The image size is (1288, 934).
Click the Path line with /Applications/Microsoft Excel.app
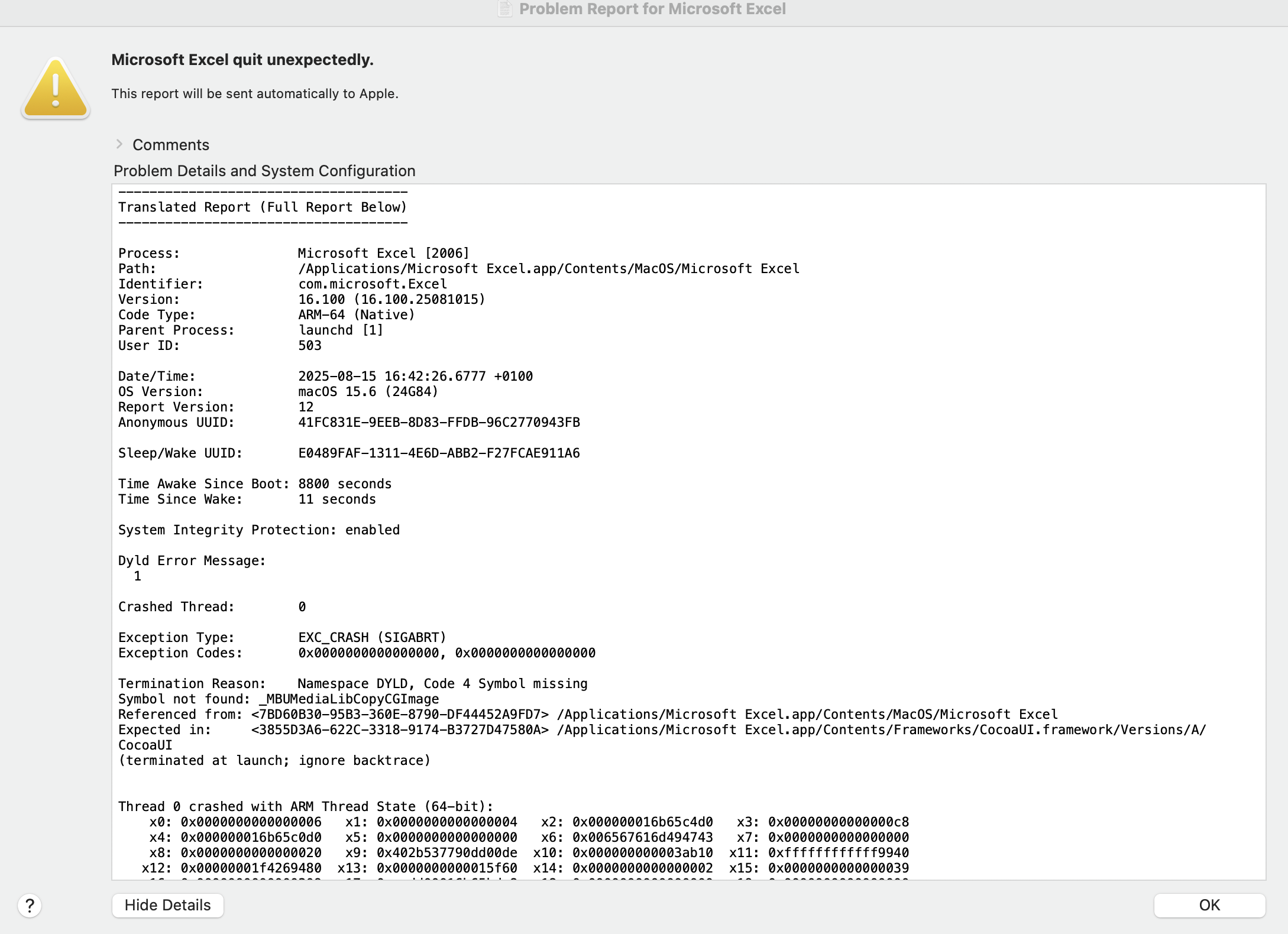459,268
